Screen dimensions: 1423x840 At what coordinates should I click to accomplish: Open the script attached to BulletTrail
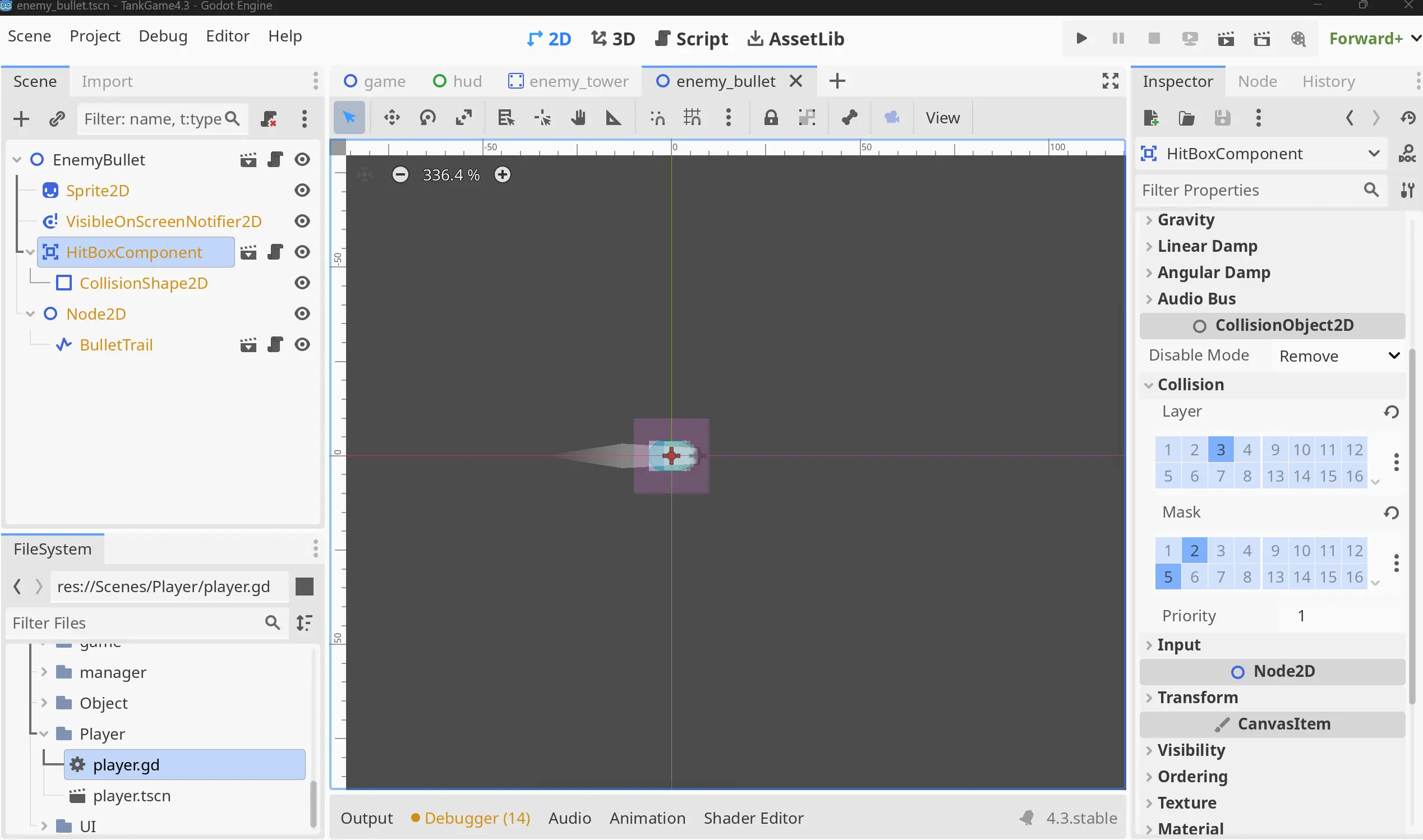click(x=275, y=345)
